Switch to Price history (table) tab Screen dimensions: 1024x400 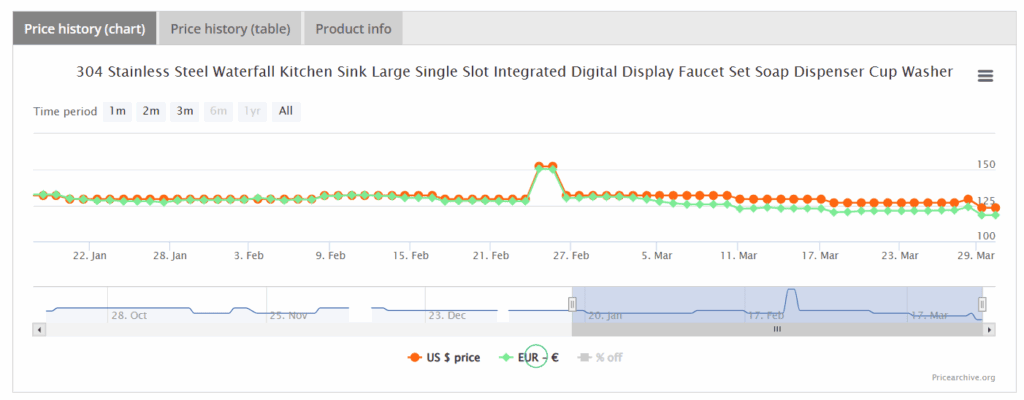point(230,29)
